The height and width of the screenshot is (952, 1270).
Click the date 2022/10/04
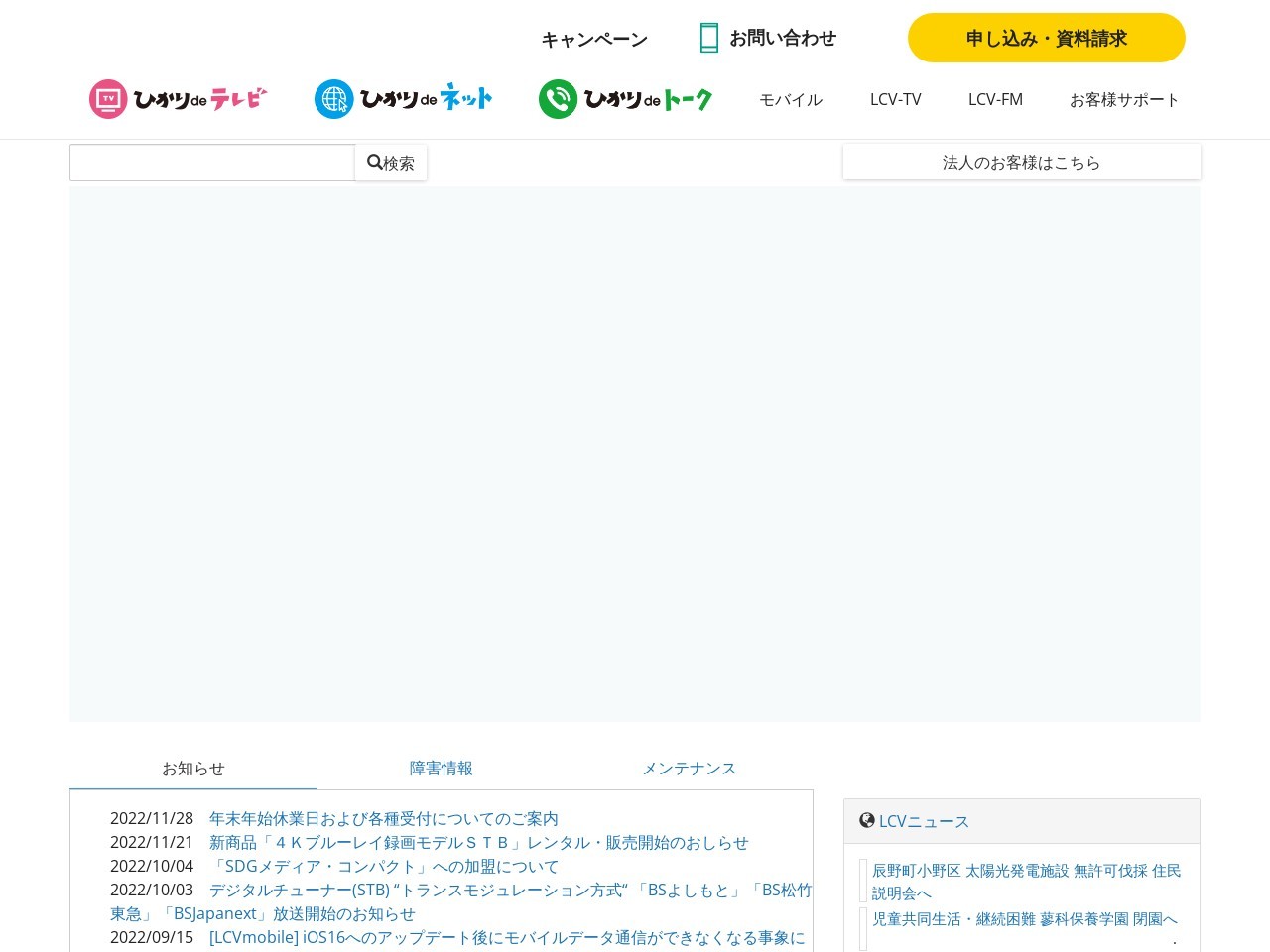(152, 867)
